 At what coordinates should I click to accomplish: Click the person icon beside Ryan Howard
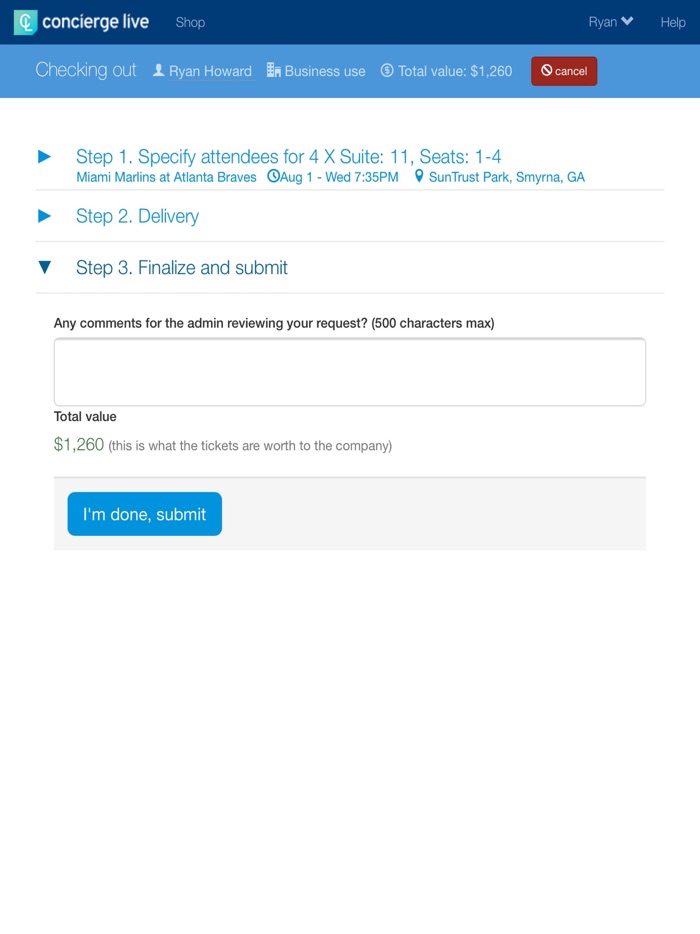[x=158, y=71]
